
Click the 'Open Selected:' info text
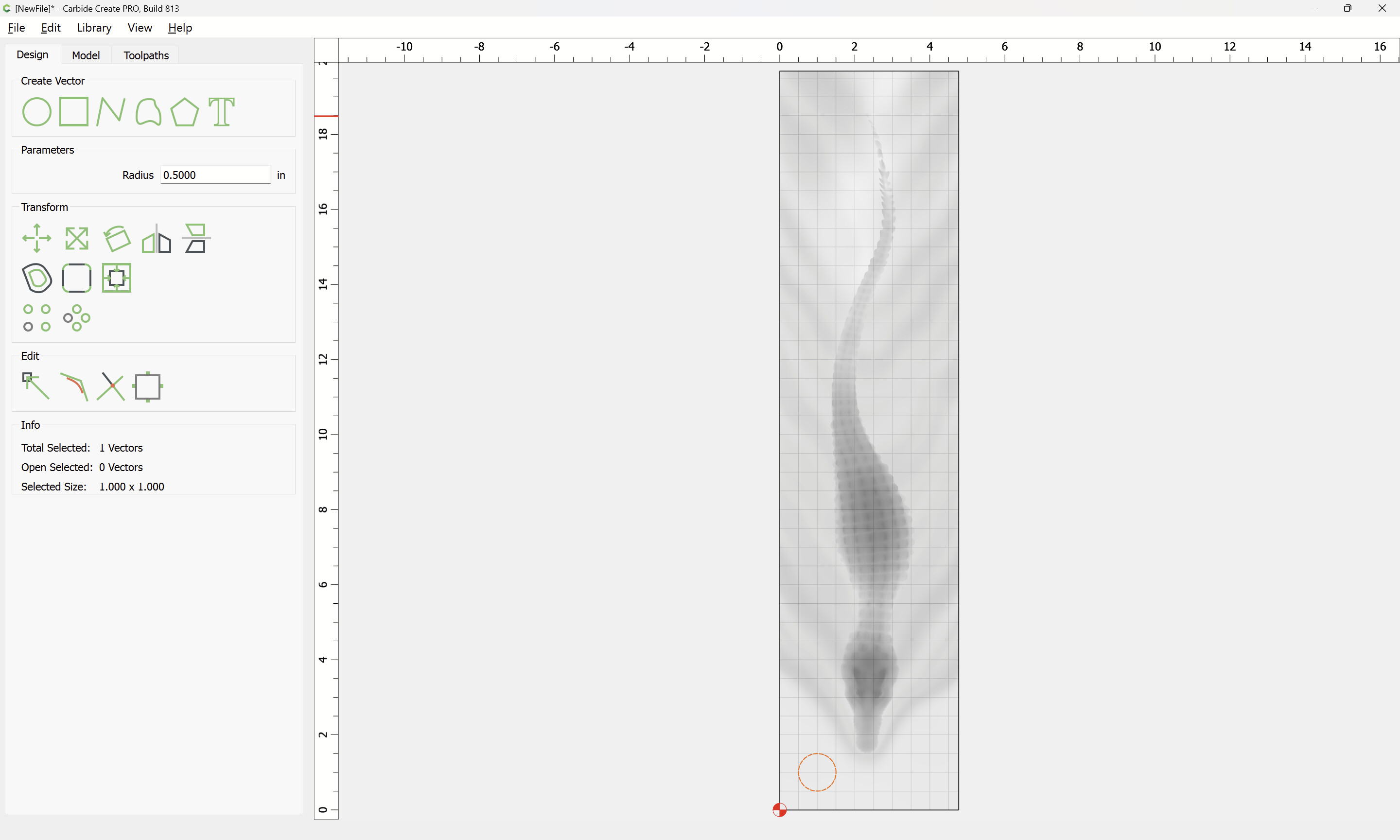pyautogui.click(x=56, y=467)
